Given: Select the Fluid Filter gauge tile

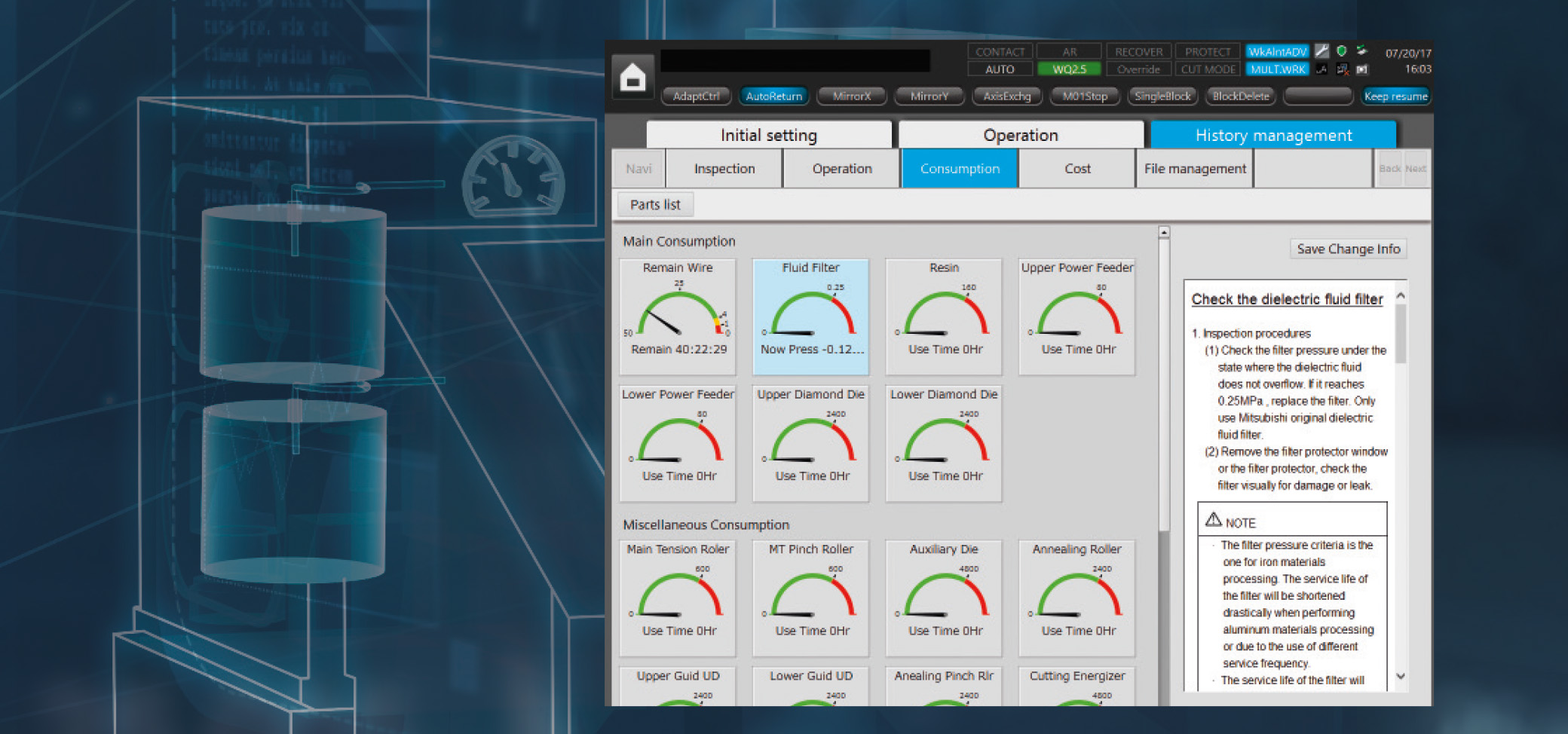Looking at the screenshot, I should (x=810, y=317).
